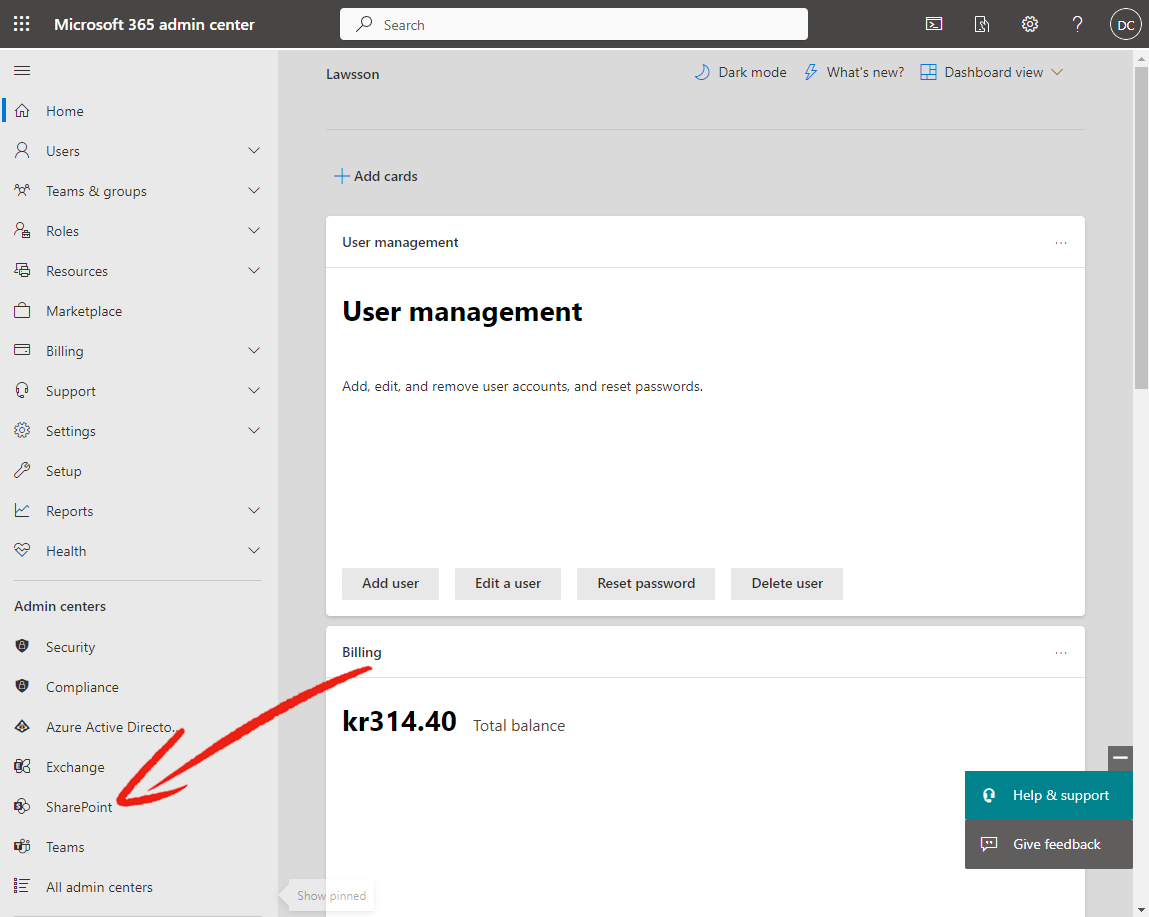Minimize the Help & support widget
The height and width of the screenshot is (917, 1149).
click(x=1120, y=758)
